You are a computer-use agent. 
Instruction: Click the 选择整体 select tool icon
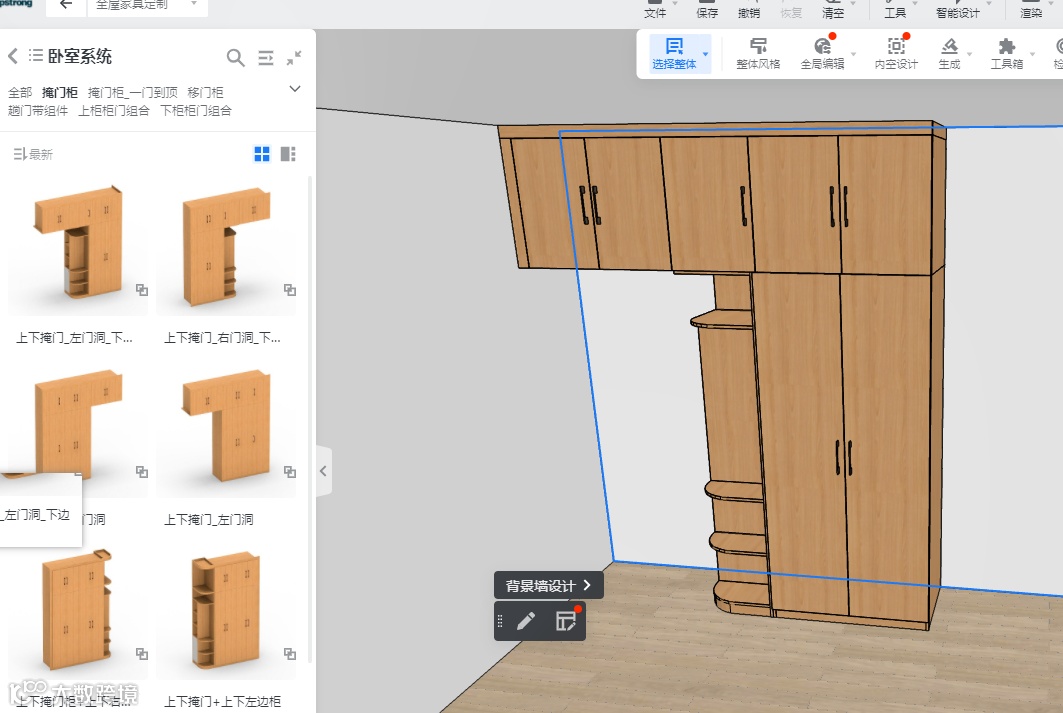(674, 47)
